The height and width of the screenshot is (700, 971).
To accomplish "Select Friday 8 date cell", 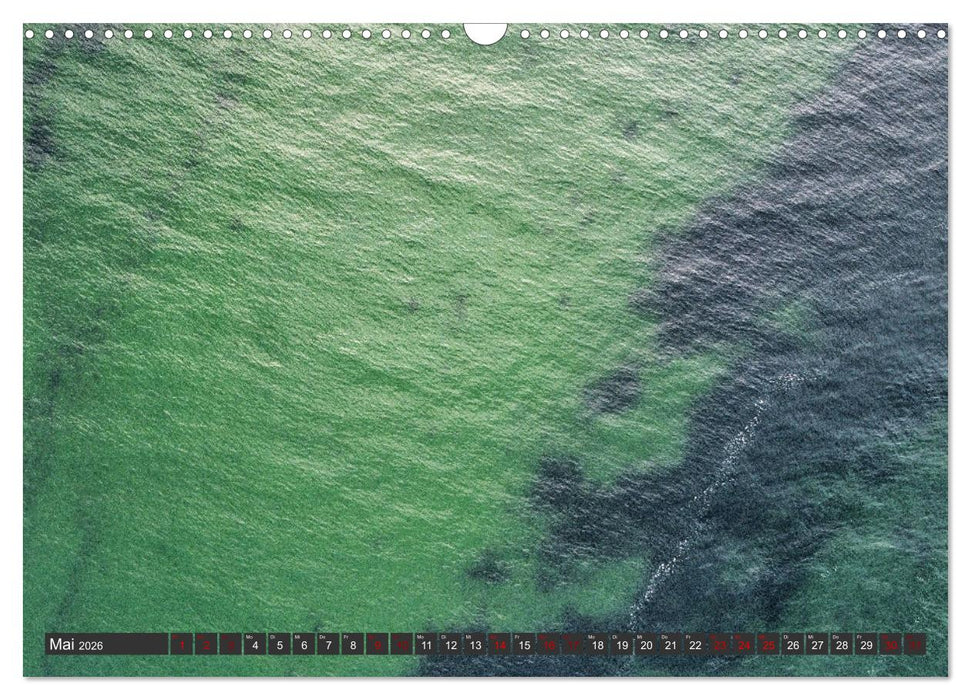I will point(352,645).
